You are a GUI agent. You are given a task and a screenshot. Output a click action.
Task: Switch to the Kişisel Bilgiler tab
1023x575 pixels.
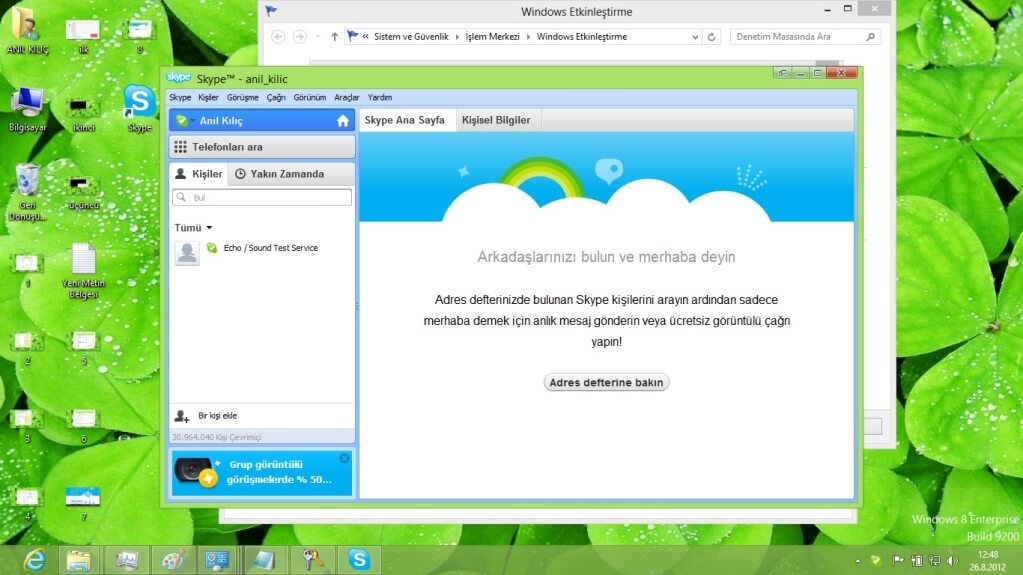coord(496,120)
